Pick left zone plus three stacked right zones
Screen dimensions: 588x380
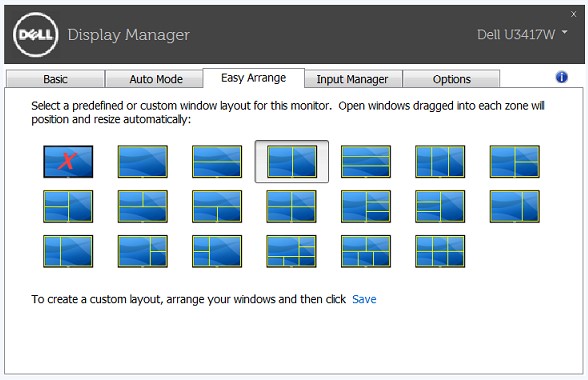coord(366,206)
